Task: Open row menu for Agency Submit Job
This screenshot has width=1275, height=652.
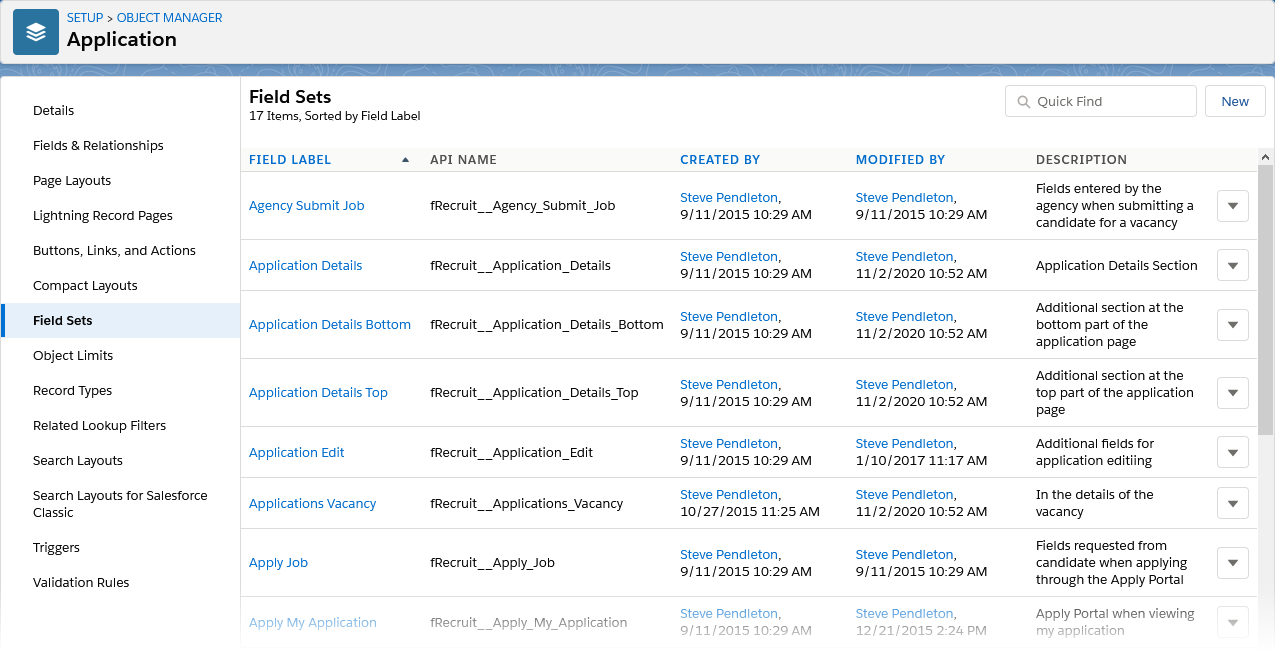Action: point(1232,206)
